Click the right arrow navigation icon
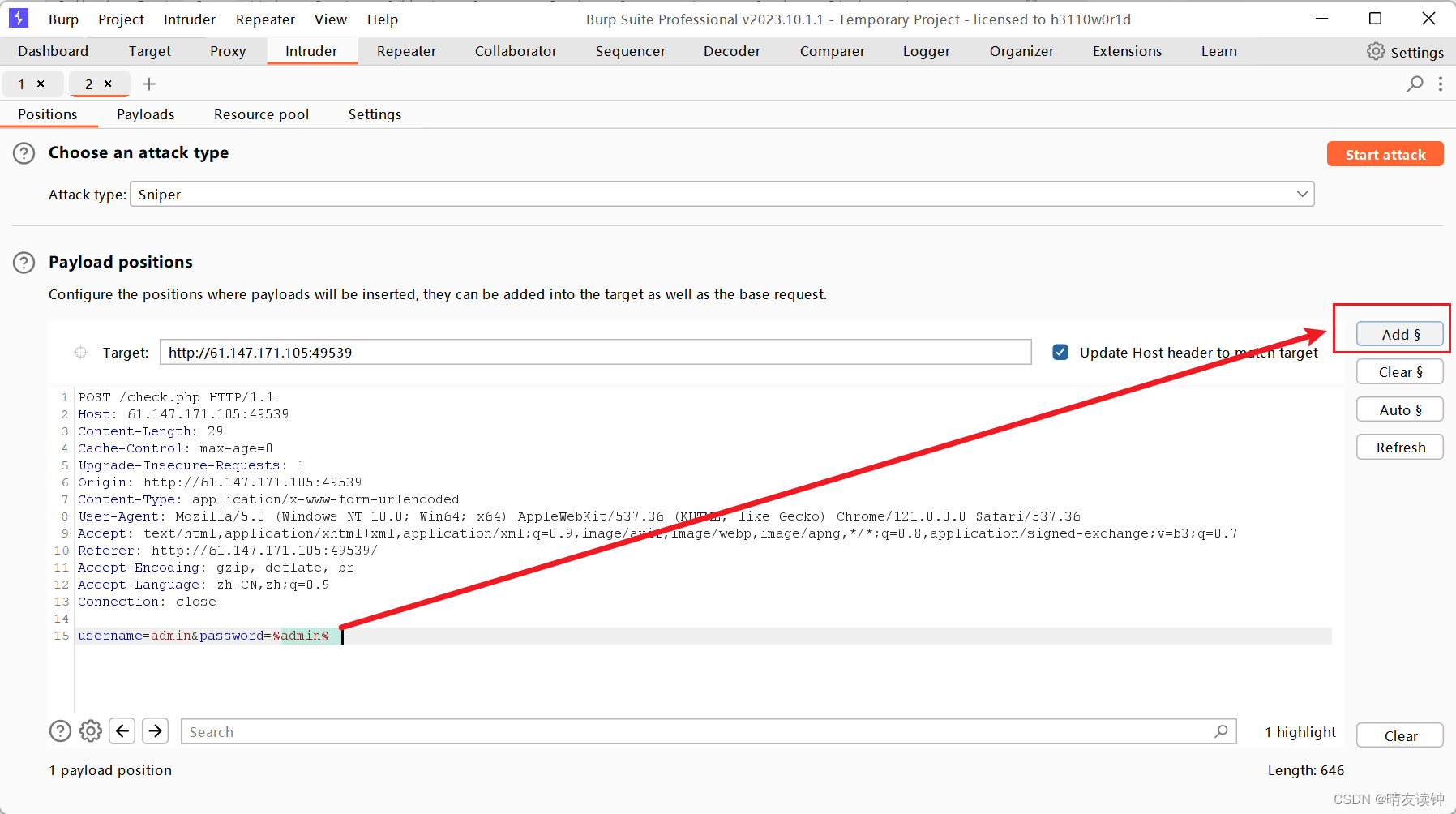The height and width of the screenshot is (814, 1456). [x=155, y=730]
